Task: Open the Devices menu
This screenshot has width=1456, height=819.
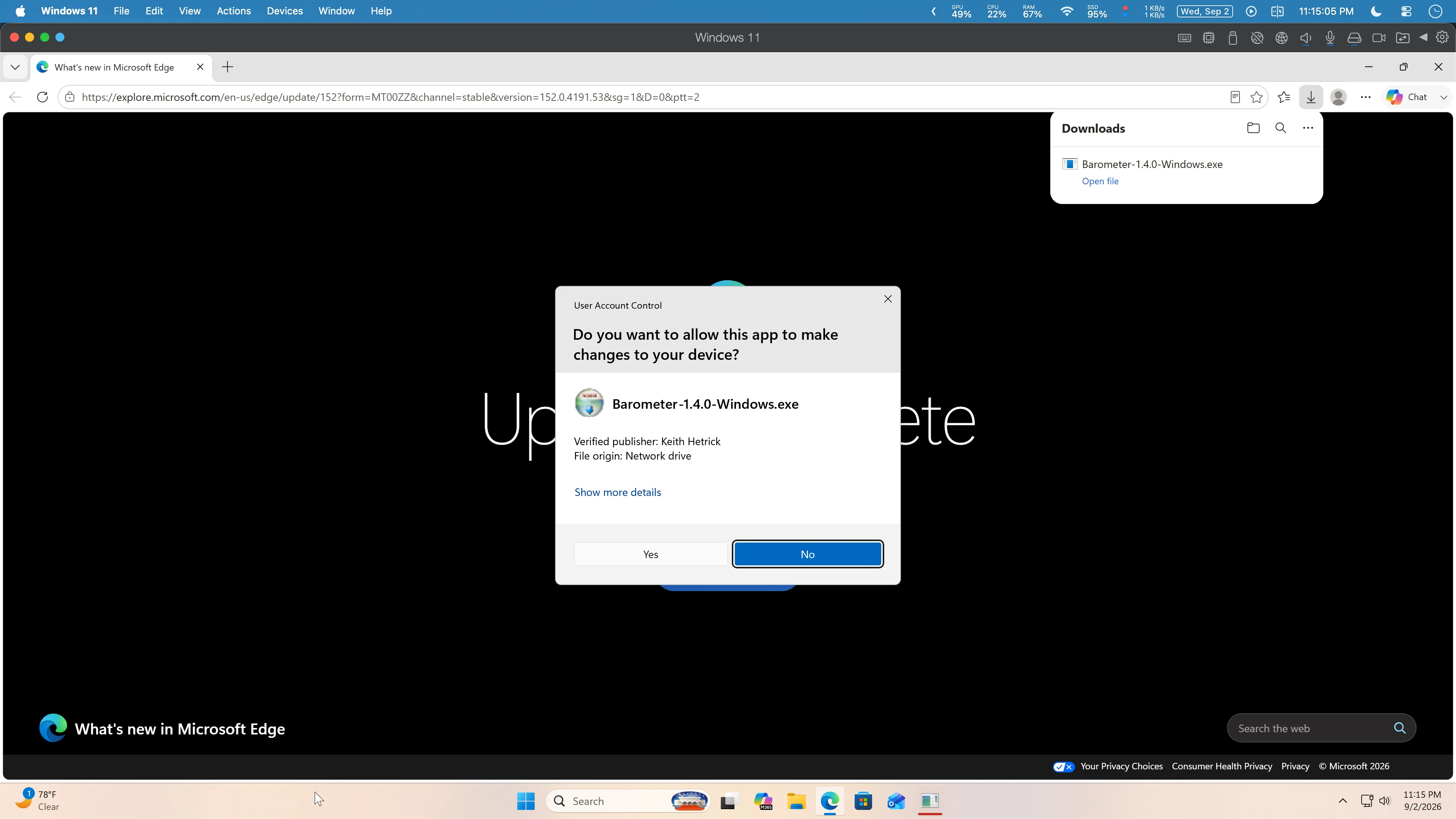Action: (285, 11)
